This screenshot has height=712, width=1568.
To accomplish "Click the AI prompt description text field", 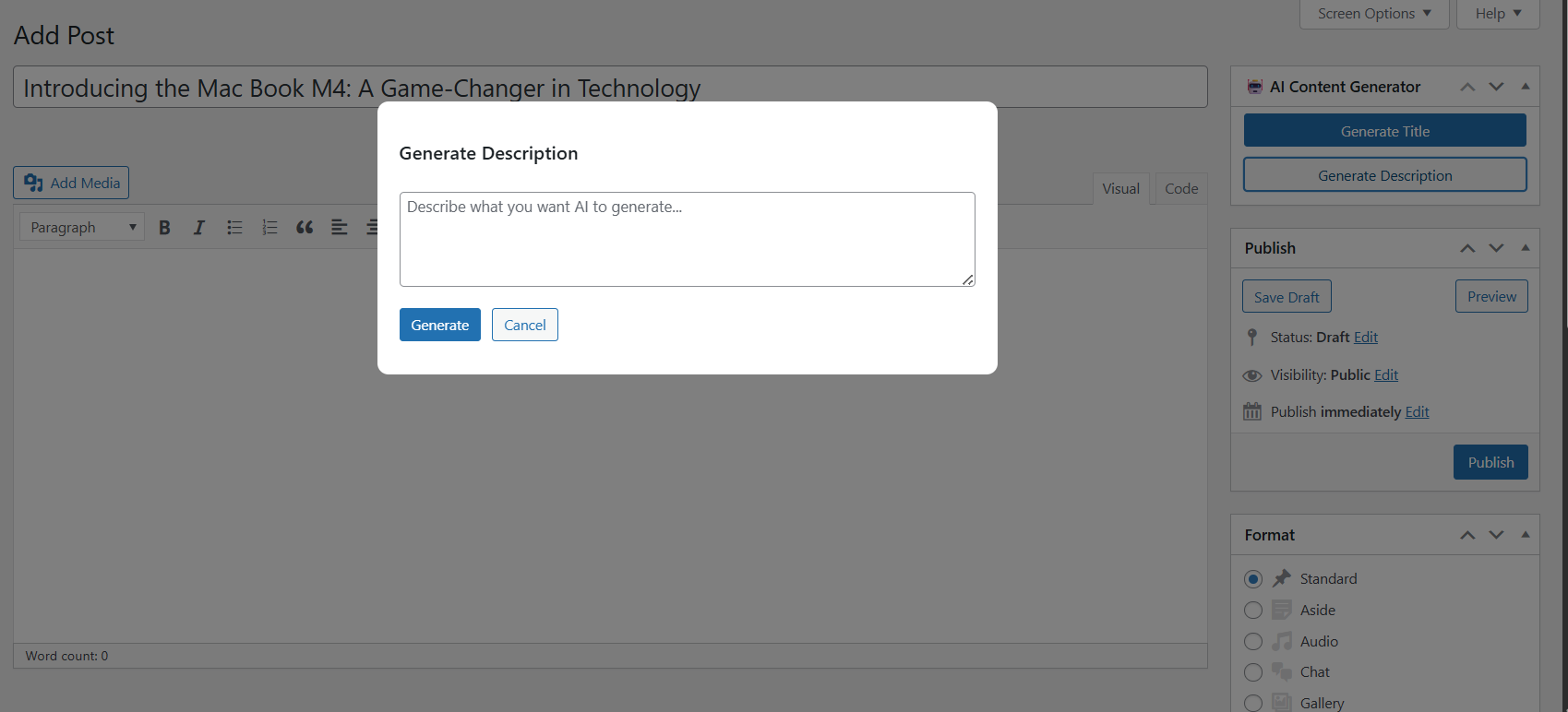I will [x=687, y=239].
